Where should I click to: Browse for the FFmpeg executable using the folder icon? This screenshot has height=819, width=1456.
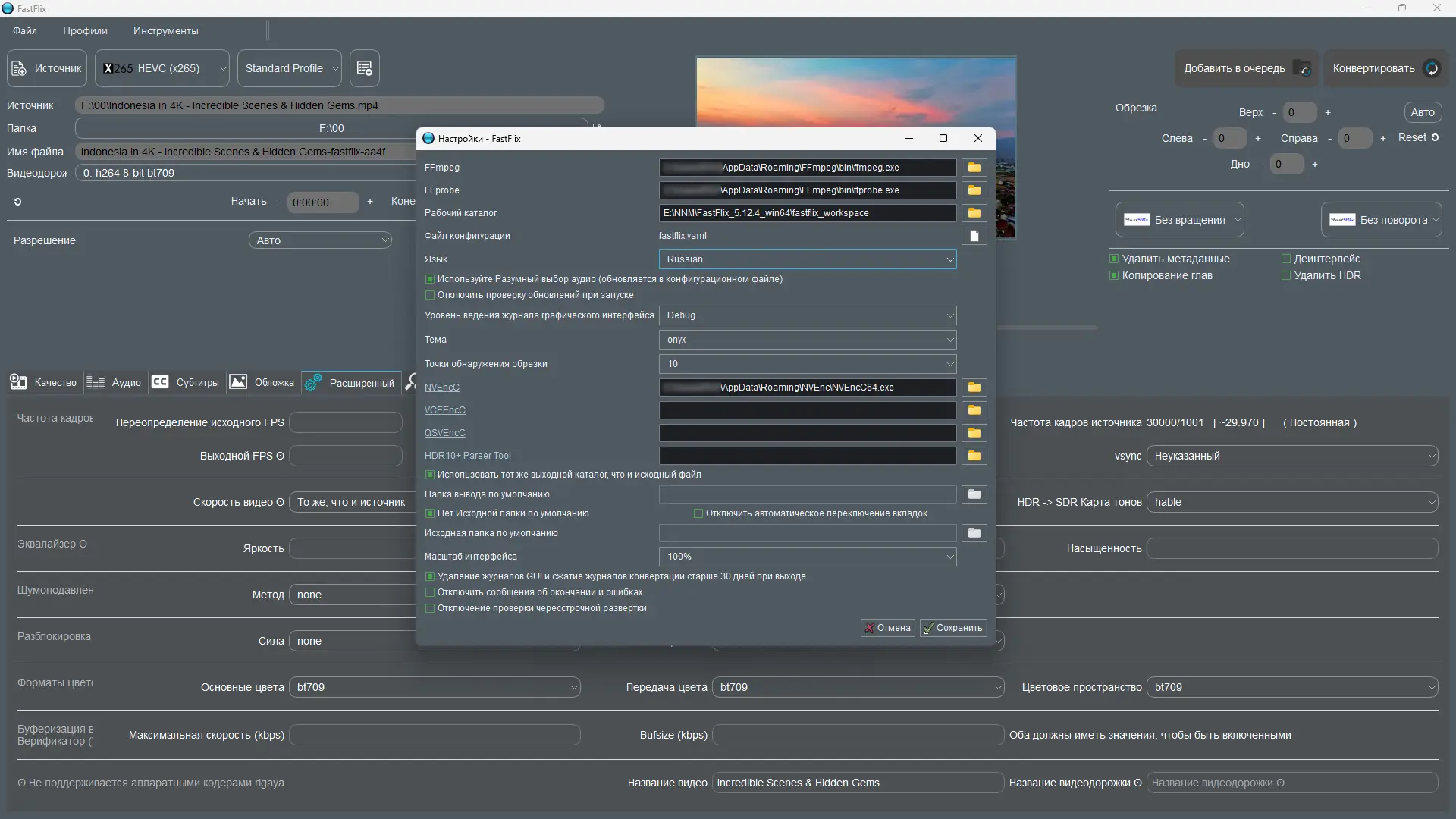tap(974, 168)
